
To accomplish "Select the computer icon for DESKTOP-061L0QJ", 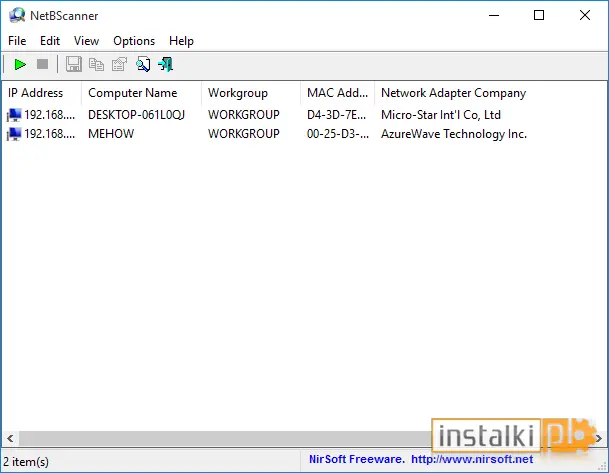I will click(14, 115).
